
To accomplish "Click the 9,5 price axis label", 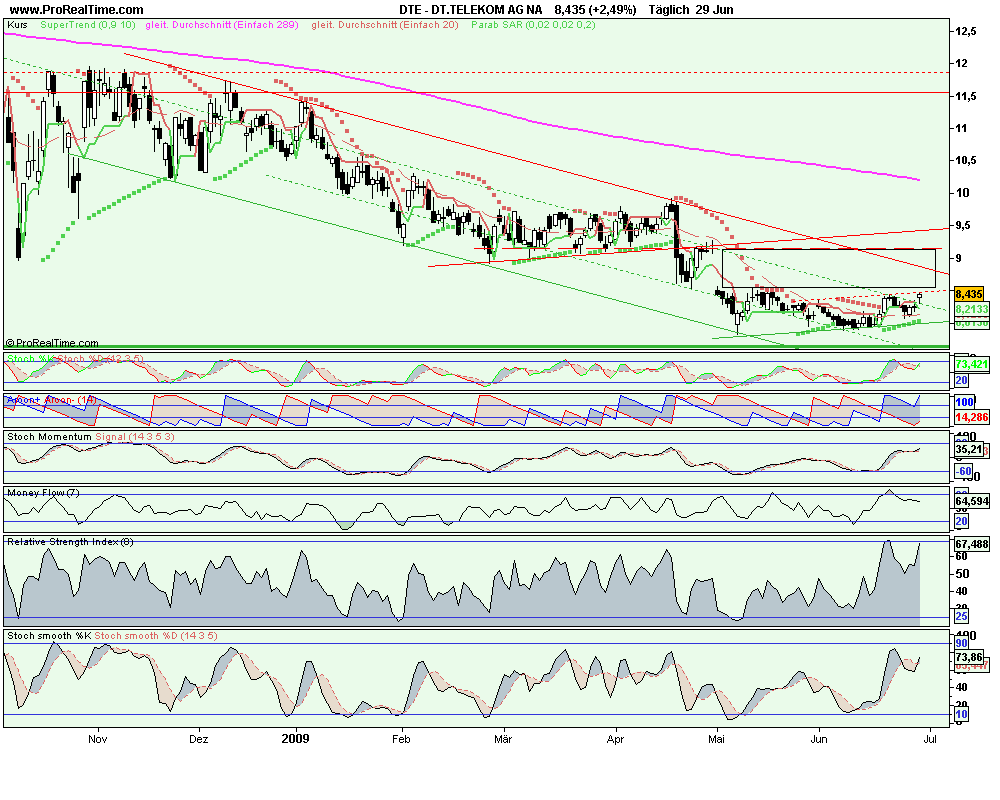I will point(964,226).
